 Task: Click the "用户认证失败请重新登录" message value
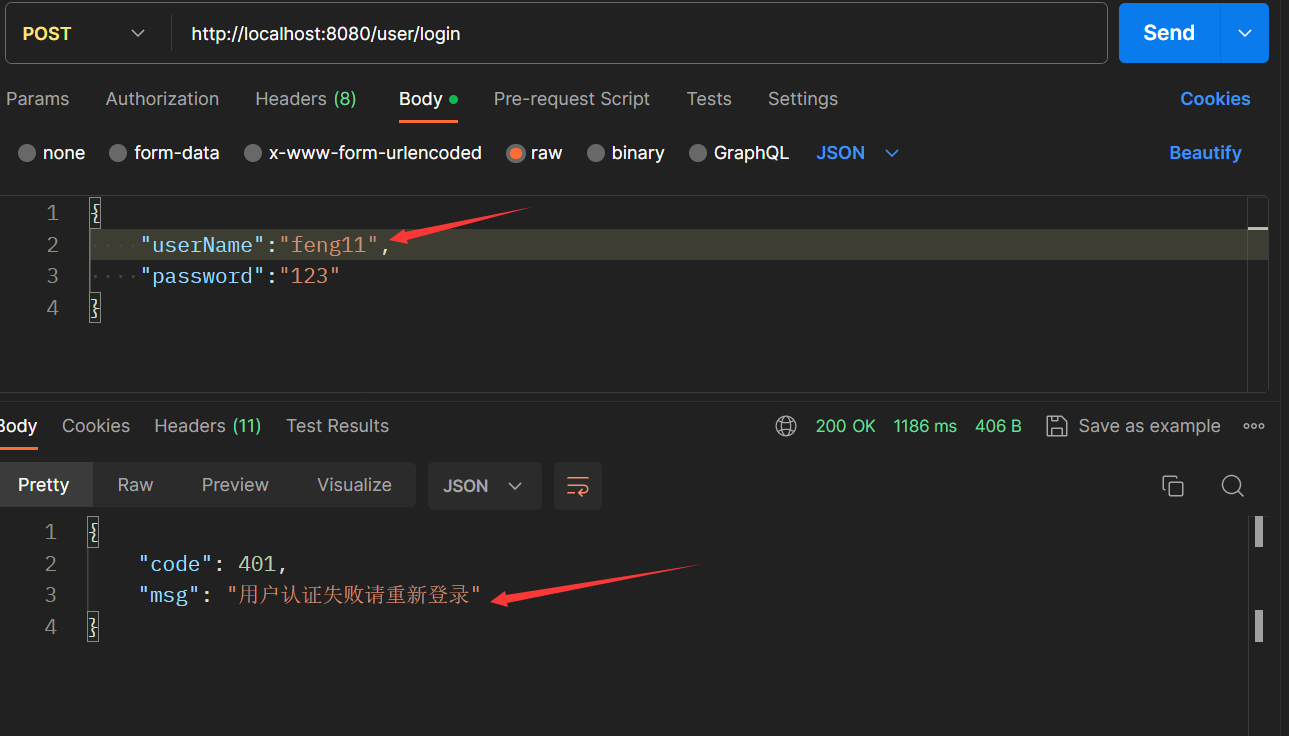click(x=354, y=595)
